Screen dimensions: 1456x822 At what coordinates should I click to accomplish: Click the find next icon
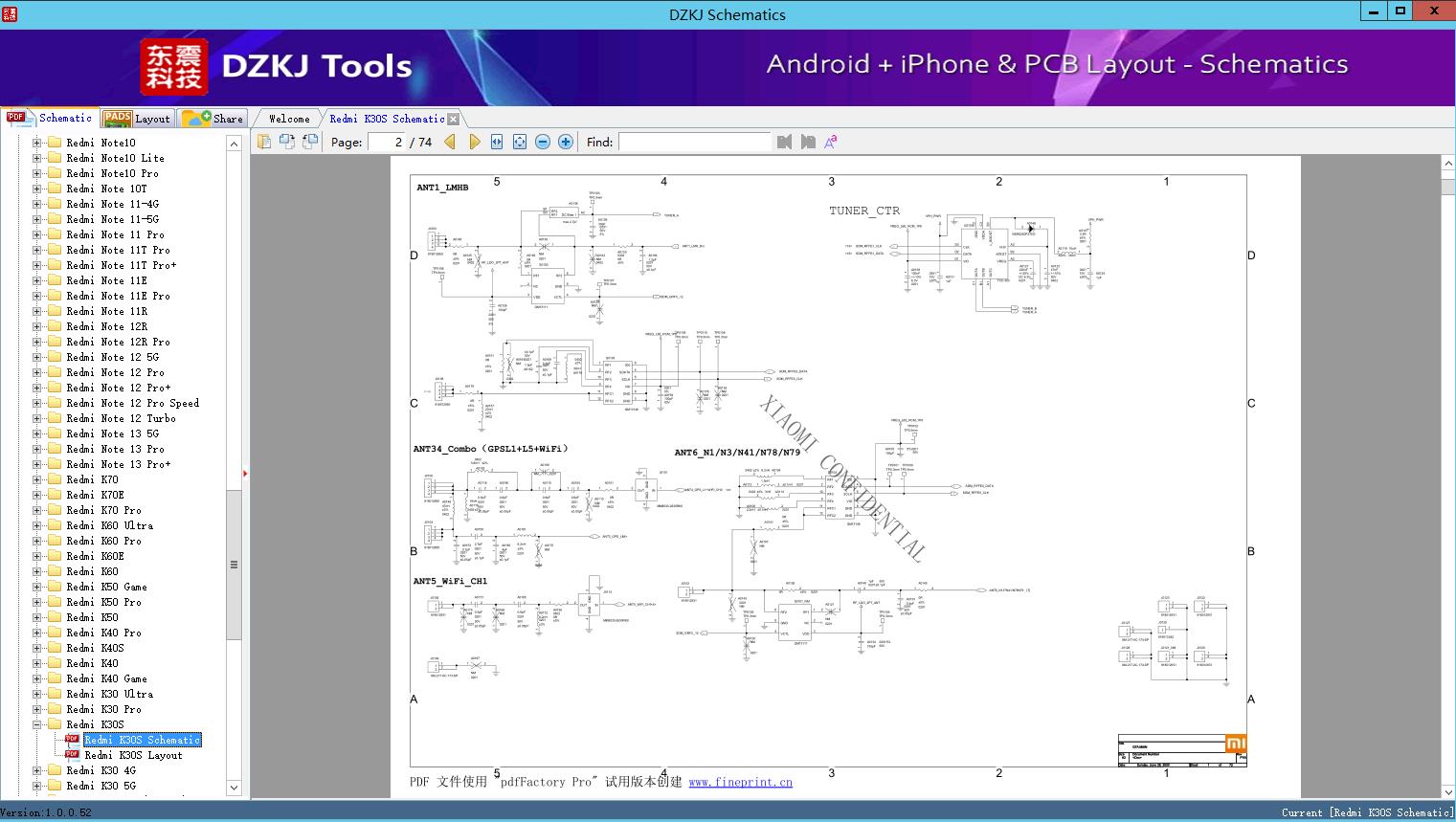pos(808,142)
